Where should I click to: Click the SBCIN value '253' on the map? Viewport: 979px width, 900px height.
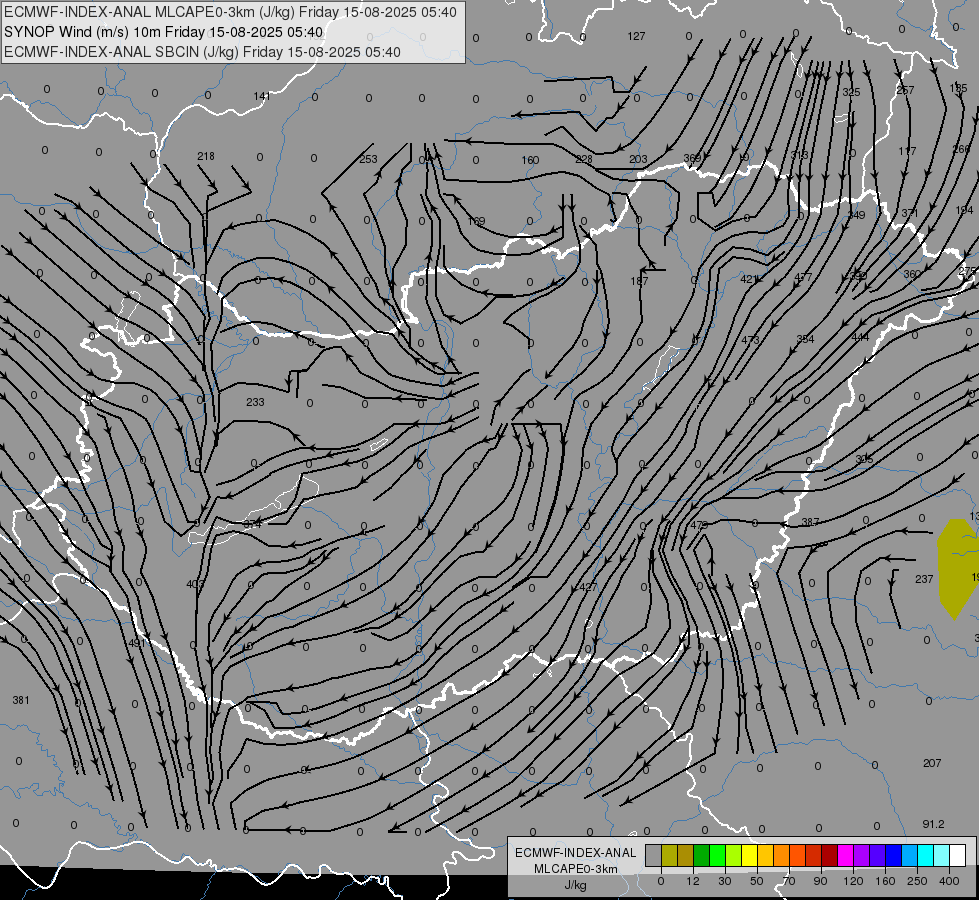coord(368,159)
